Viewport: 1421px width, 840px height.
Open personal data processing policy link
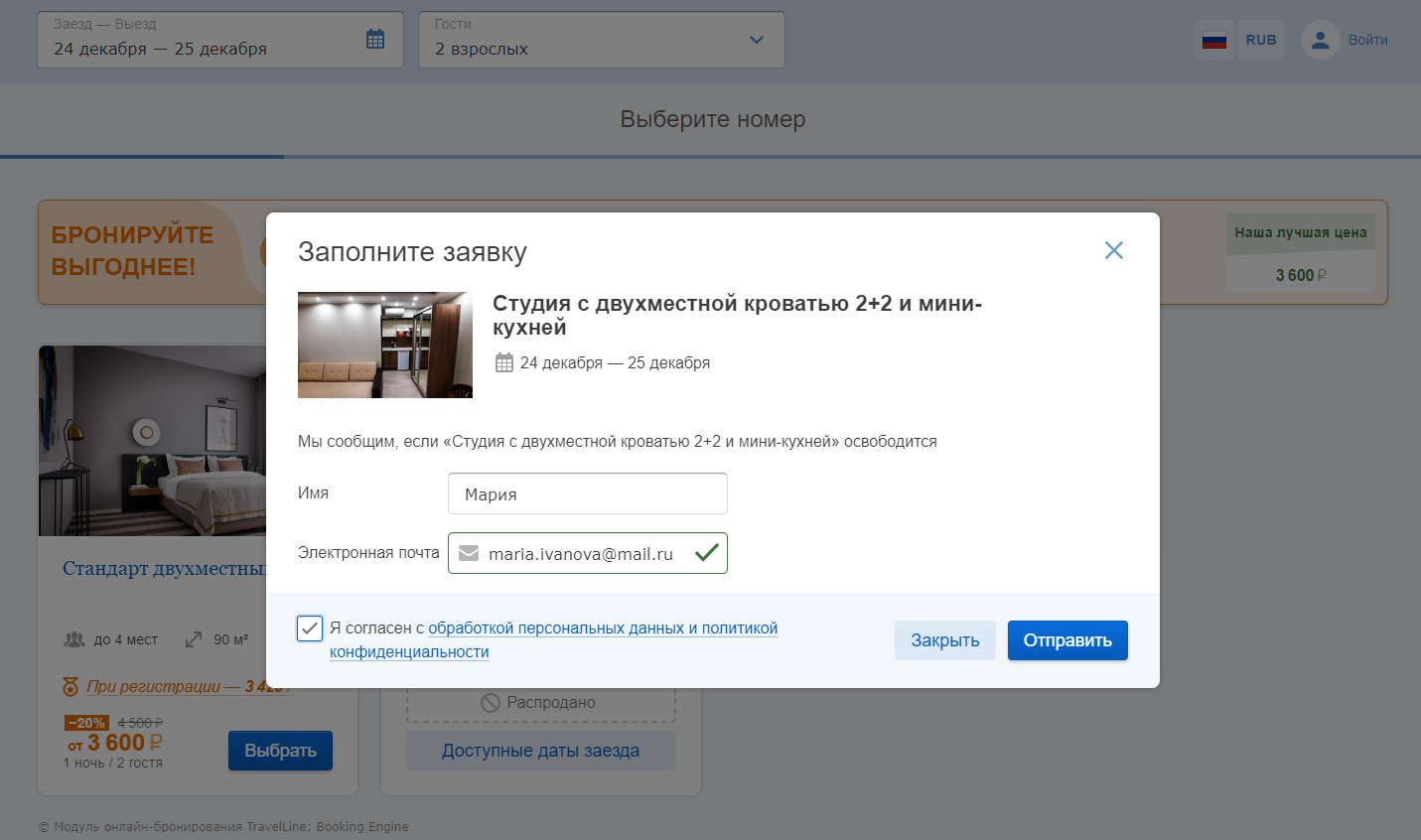(x=553, y=640)
